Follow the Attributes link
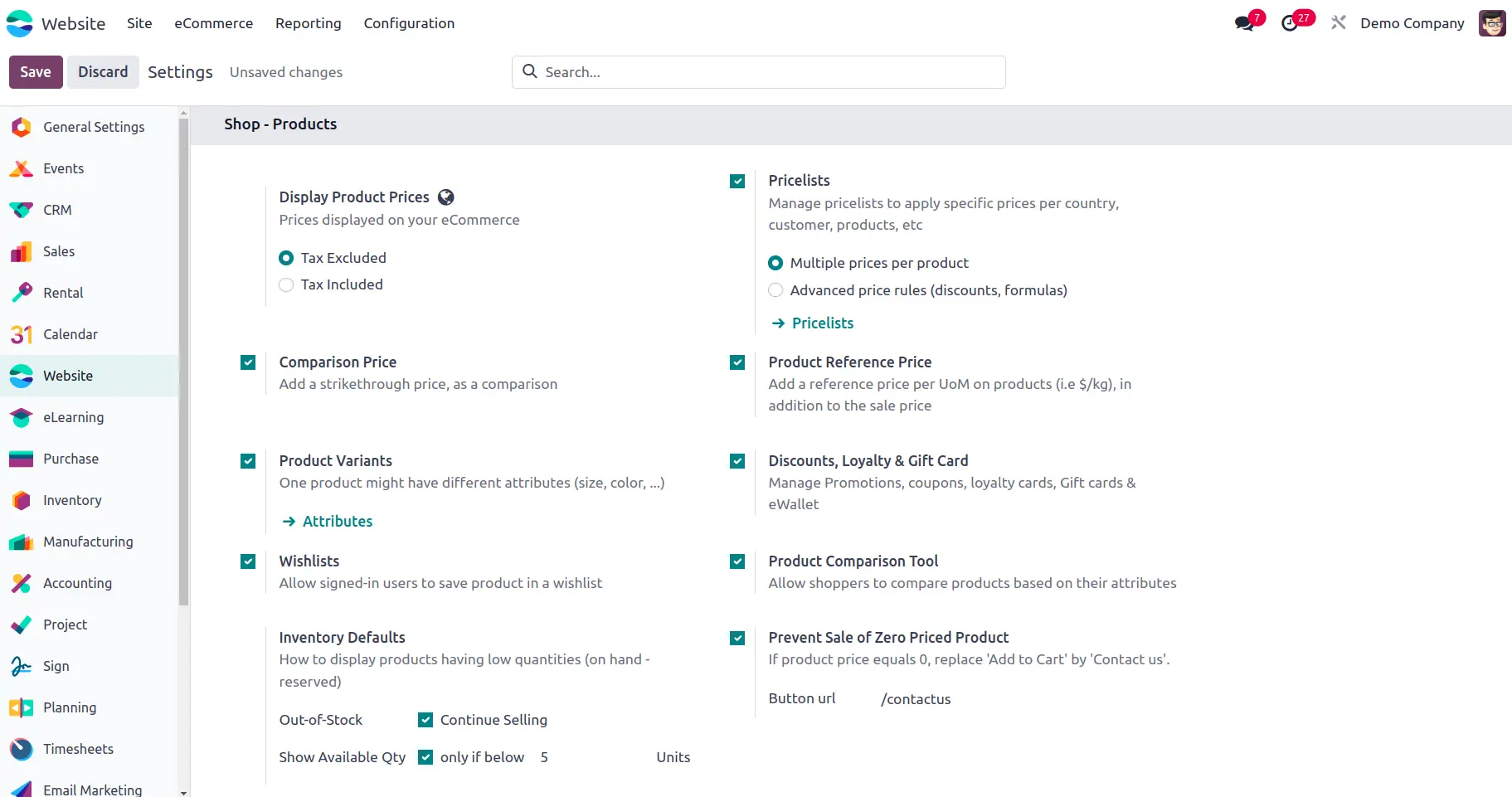 [x=337, y=522]
